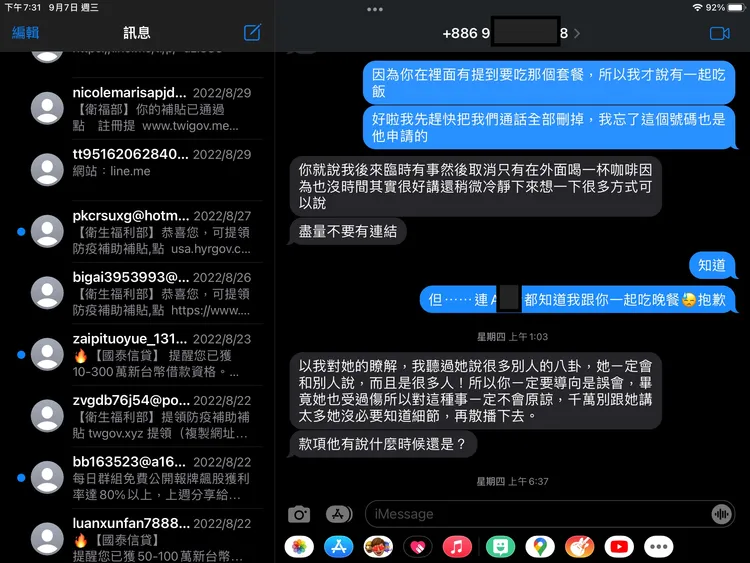Screen dimensions: 750x563
Task: Tap the battery indicator icon
Action: pos(736,8)
